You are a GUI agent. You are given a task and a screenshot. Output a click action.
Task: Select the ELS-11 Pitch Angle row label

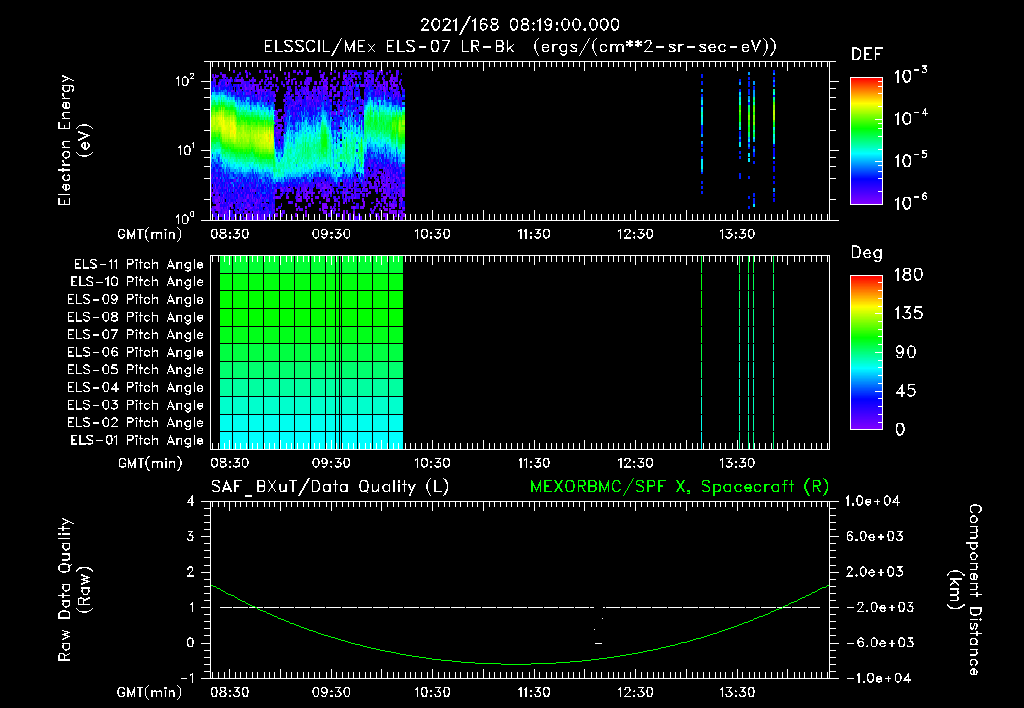pos(138,265)
